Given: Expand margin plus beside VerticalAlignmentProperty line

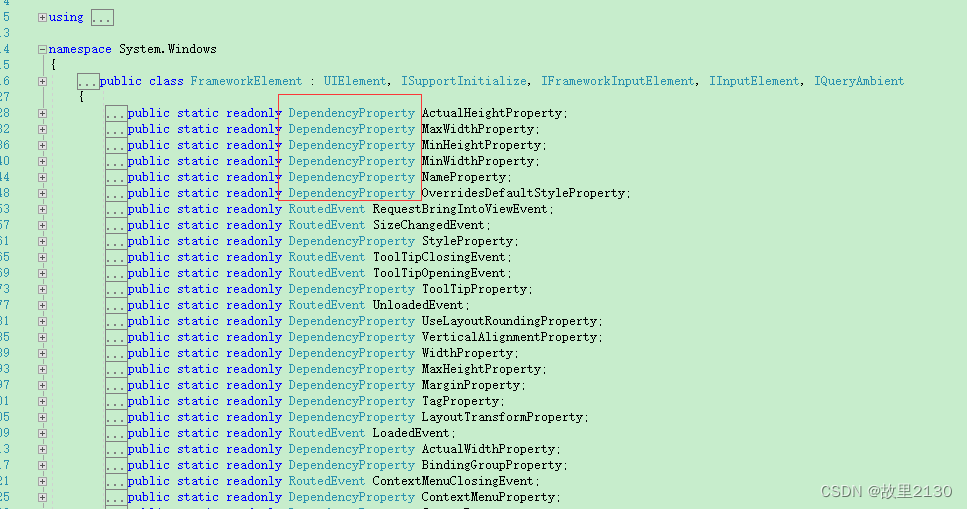Looking at the screenshot, I should pos(42,338).
